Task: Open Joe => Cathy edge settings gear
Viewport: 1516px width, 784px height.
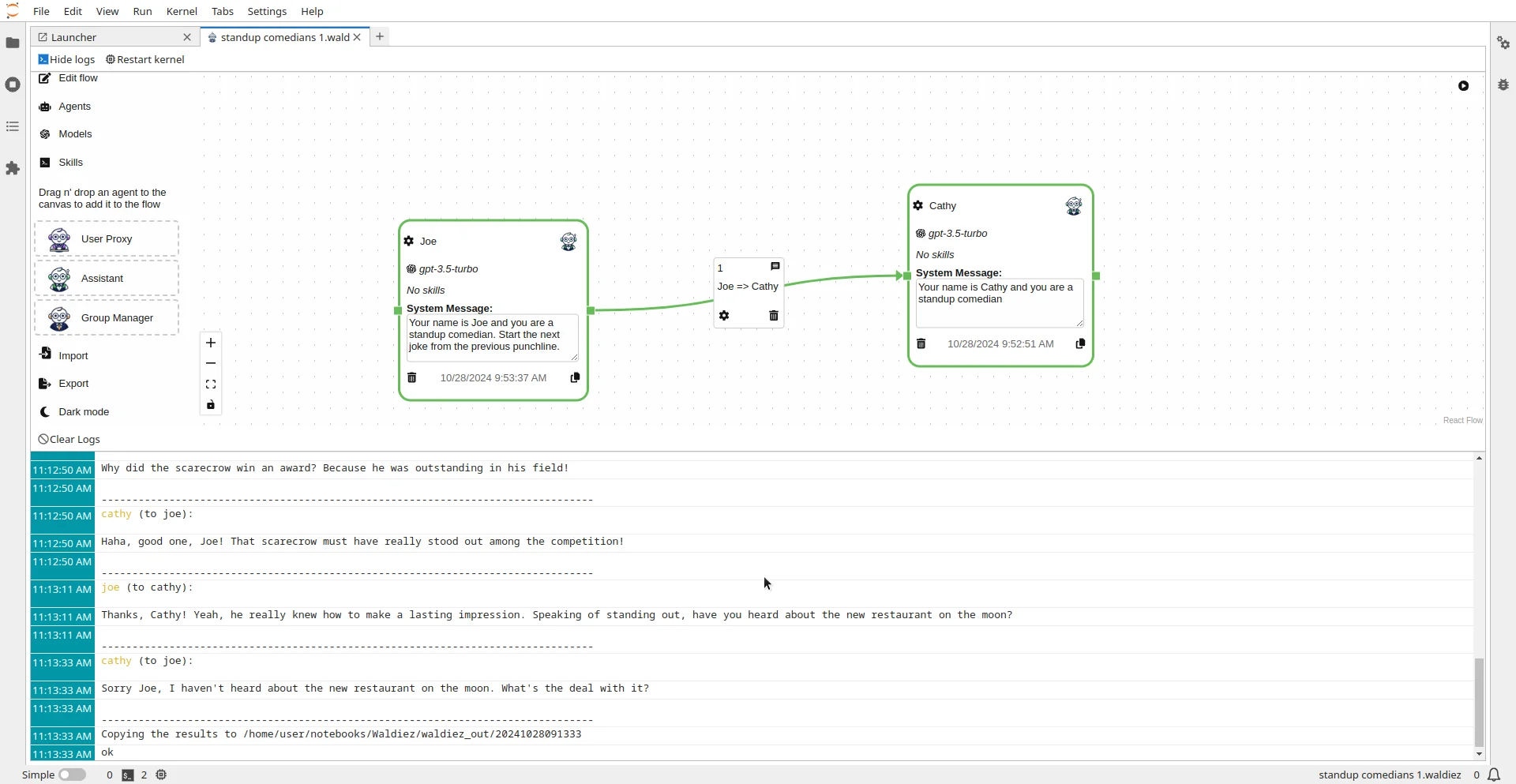Action: tap(724, 315)
